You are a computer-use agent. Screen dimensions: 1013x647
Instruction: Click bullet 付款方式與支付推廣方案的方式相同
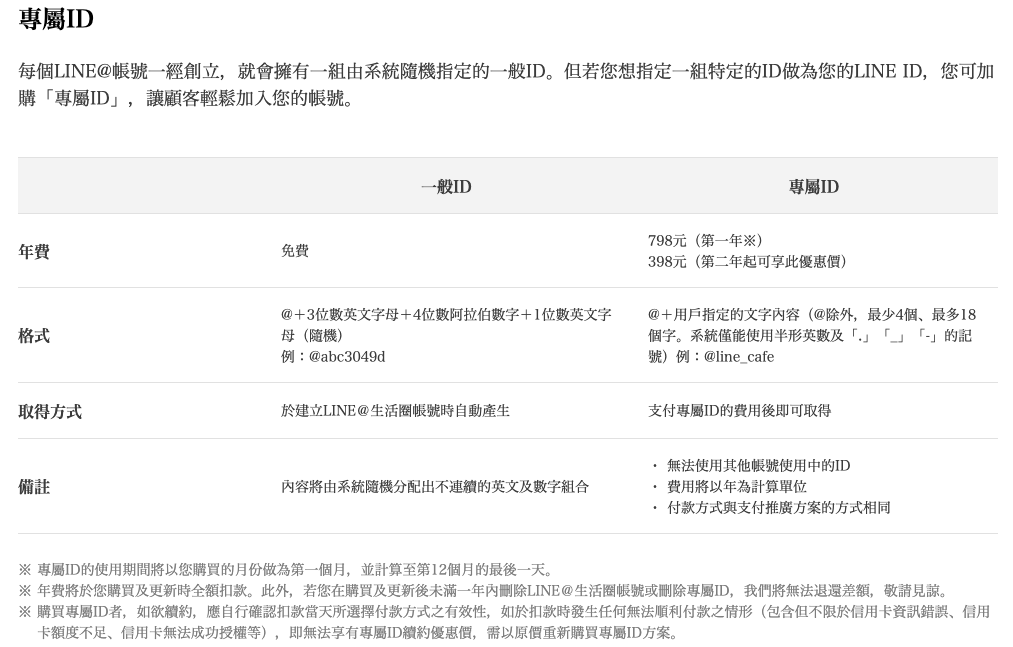pyautogui.click(x=778, y=507)
